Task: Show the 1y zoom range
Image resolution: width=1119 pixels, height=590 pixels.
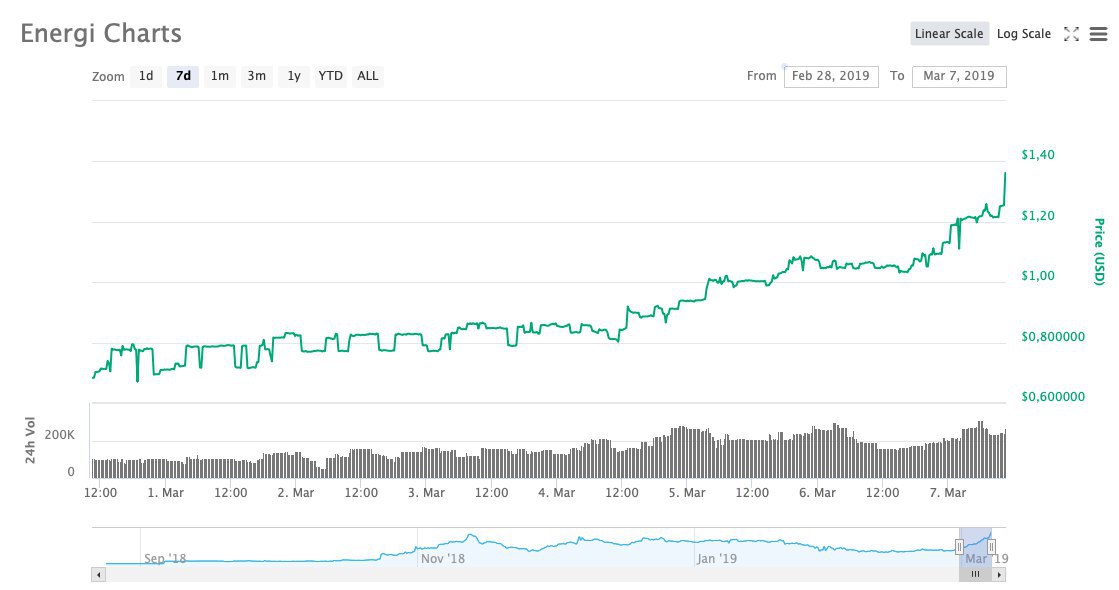Action: tap(294, 76)
